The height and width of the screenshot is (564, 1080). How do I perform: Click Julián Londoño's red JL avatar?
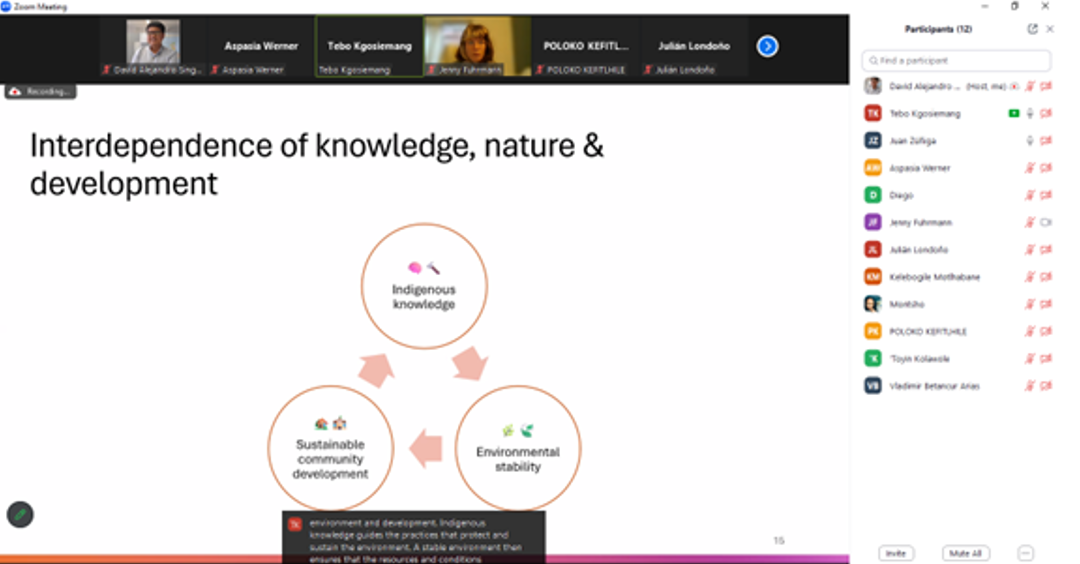point(873,249)
